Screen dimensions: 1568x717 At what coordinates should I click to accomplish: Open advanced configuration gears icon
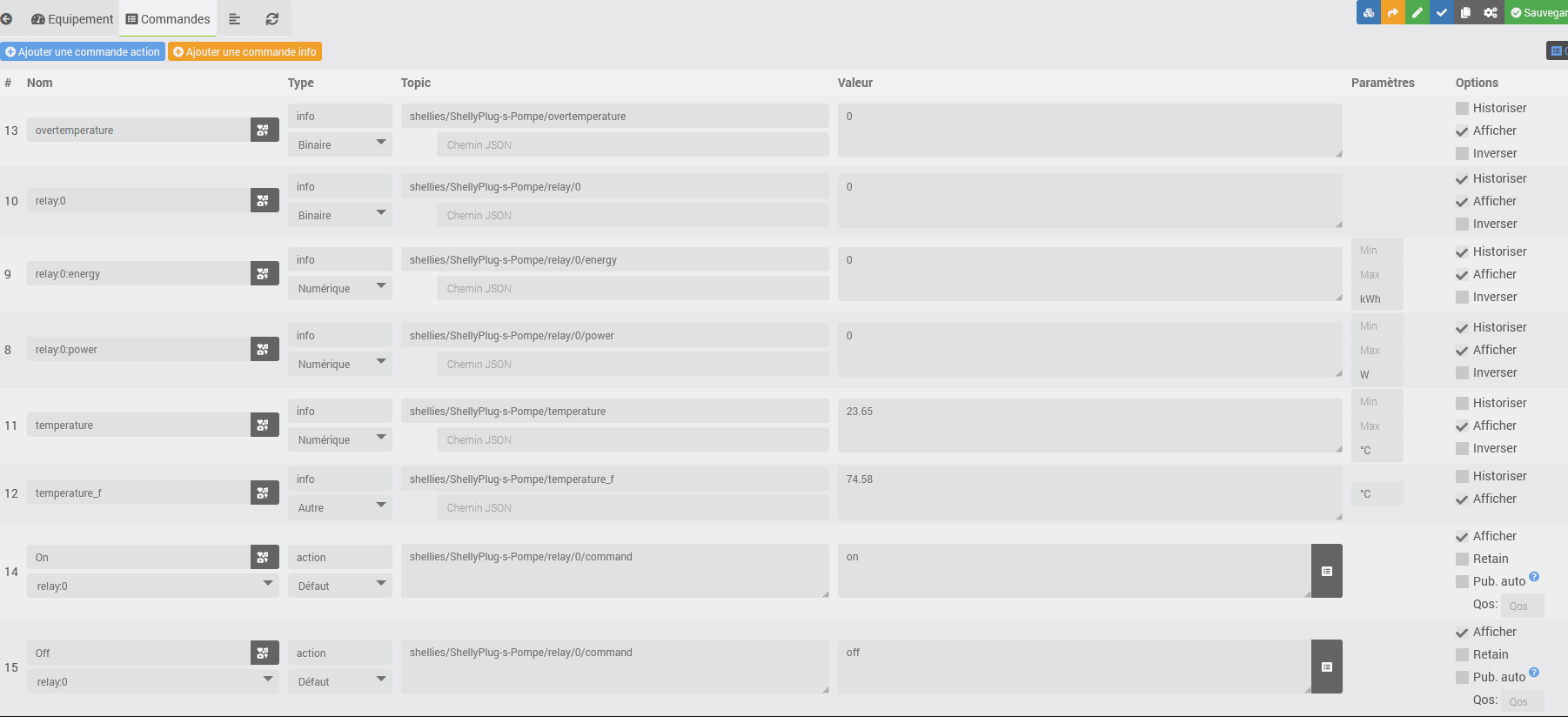coord(1491,12)
